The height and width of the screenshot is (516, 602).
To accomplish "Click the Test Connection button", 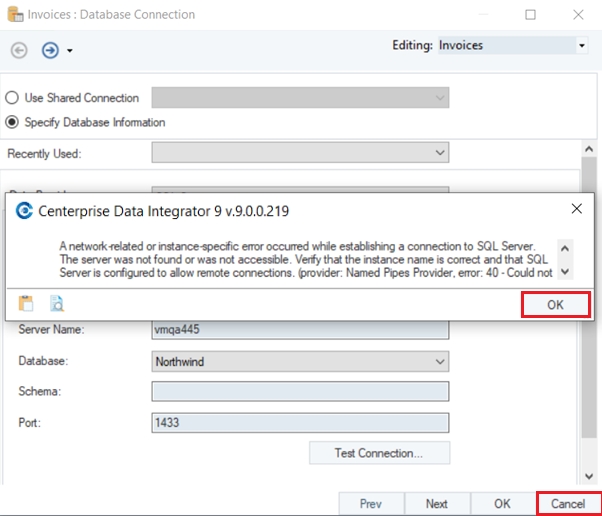I will click(x=379, y=453).
